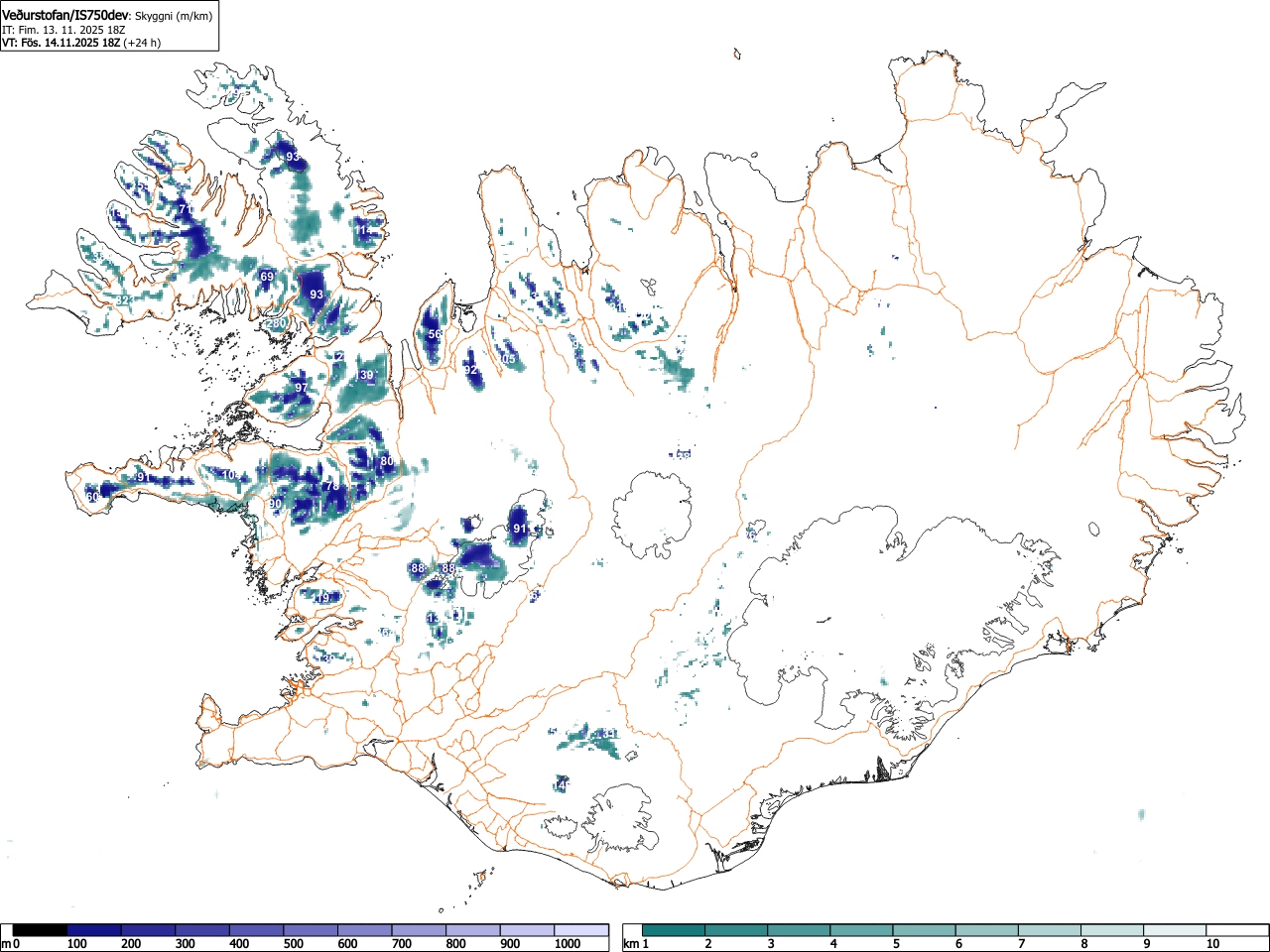Select the 1–2 km dark teal swatch
This screenshot has height=952, width=1270.
pyautogui.click(x=674, y=930)
